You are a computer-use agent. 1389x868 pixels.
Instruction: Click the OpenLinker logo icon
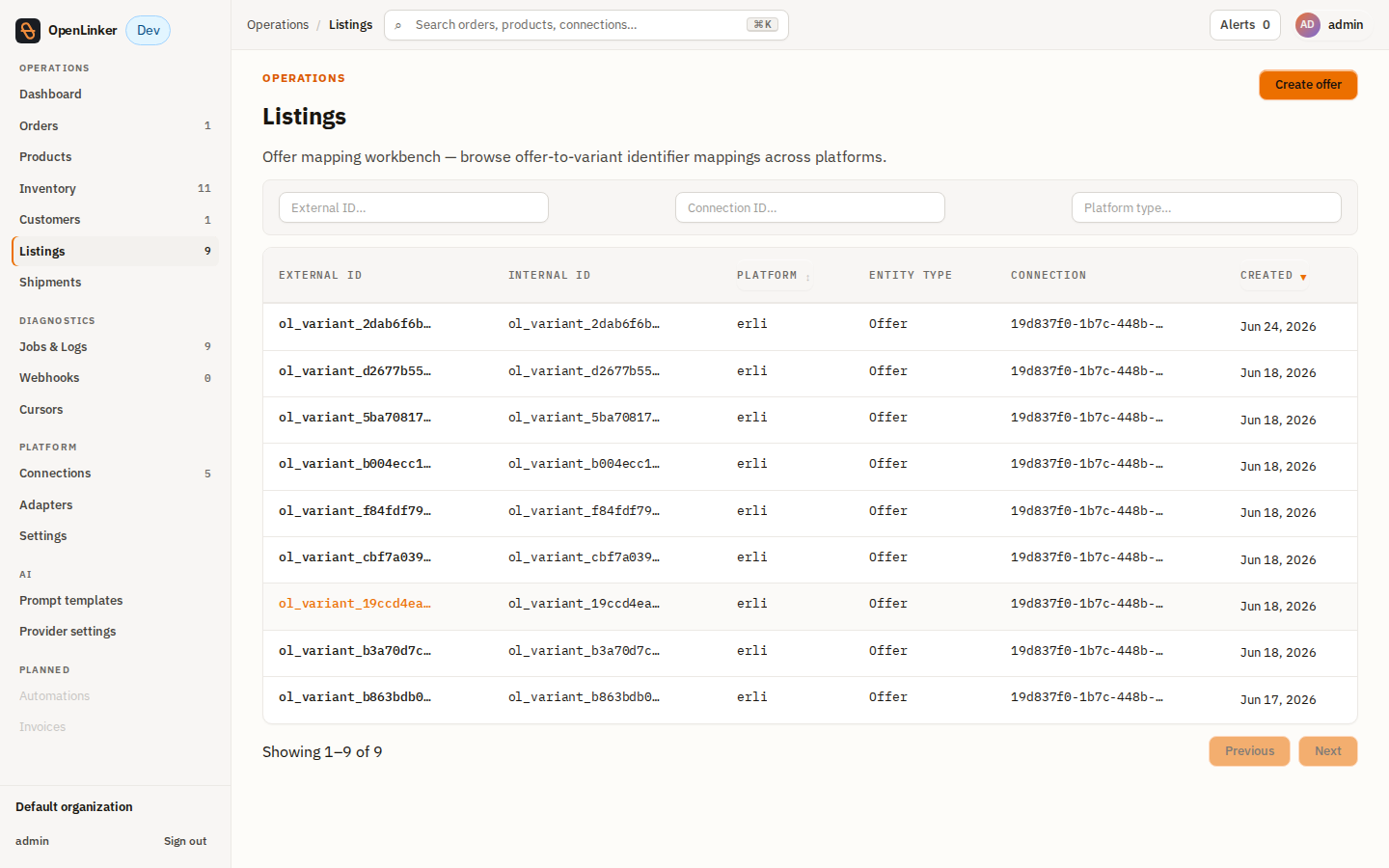point(28,31)
